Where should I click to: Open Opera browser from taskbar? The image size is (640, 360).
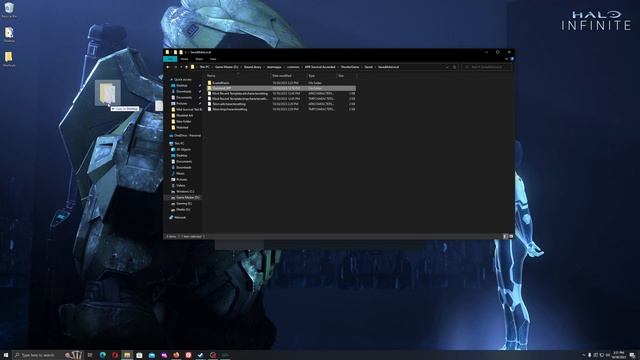(x=115, y=355)
